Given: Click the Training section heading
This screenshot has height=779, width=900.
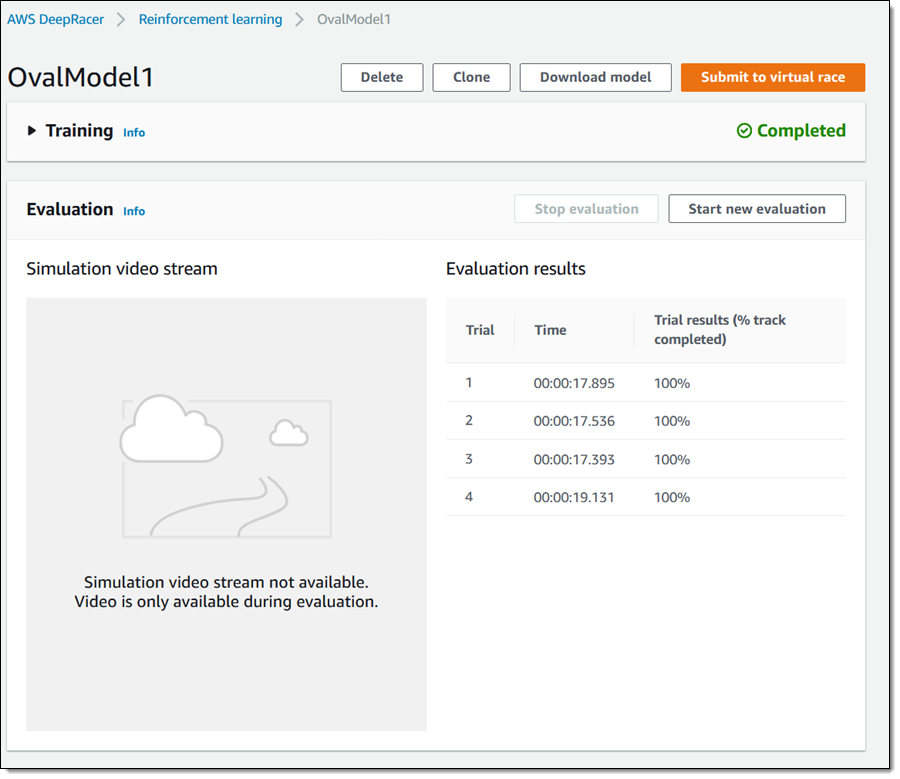Looking at the screenshot, I should tap(79, 131).
